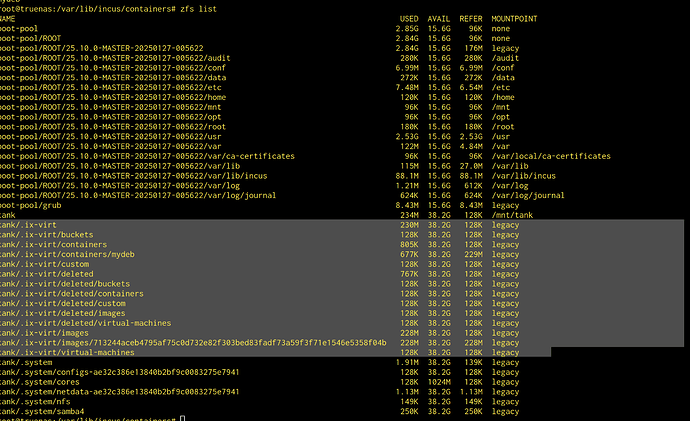Click the long image hash dataset name 713244aceb...

[193, 343]
